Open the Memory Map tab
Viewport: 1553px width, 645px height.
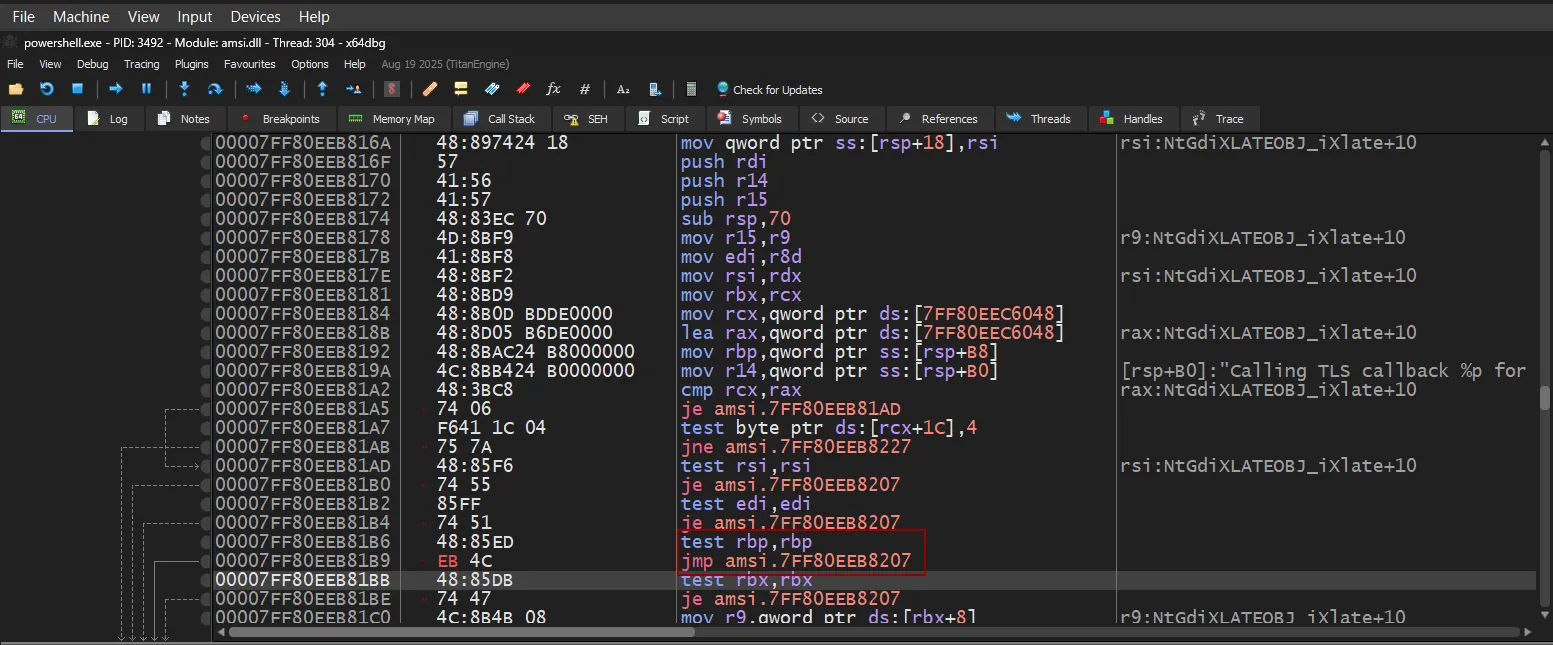point(393,119)
